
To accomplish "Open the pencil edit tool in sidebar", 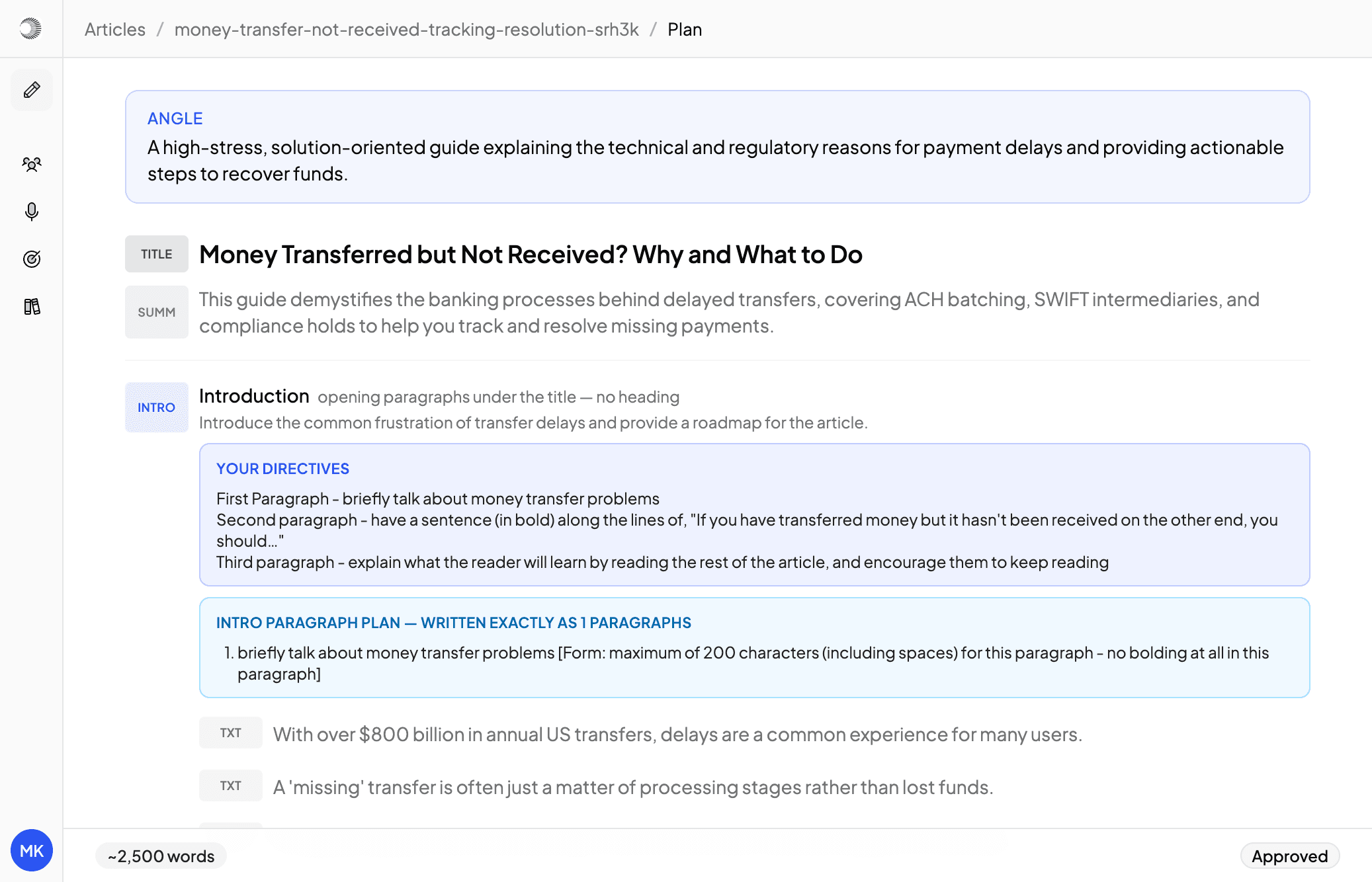I will [32, 90].
